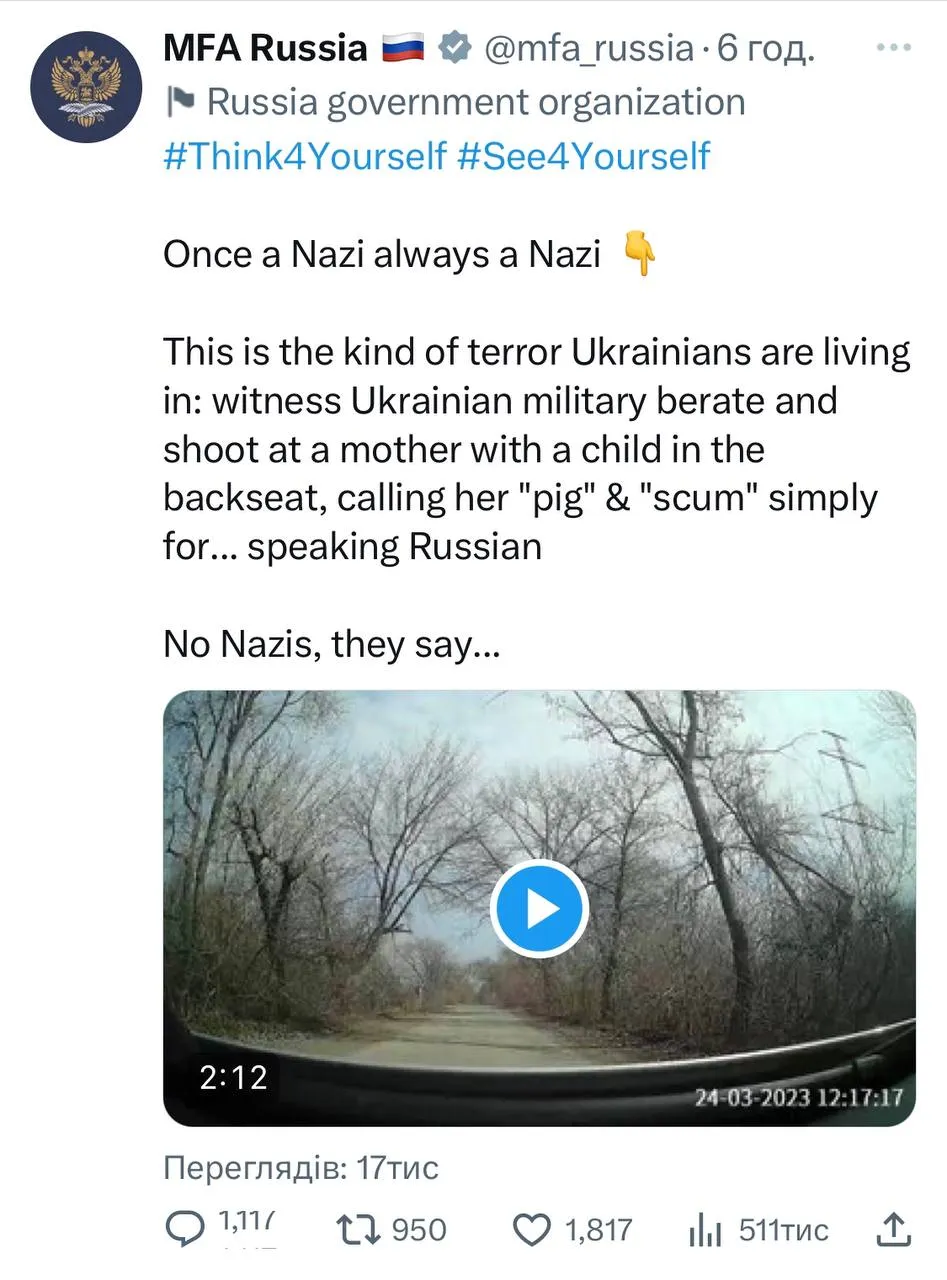
Task: Click the reply speech bubble icon
Action: (185, 1229)
